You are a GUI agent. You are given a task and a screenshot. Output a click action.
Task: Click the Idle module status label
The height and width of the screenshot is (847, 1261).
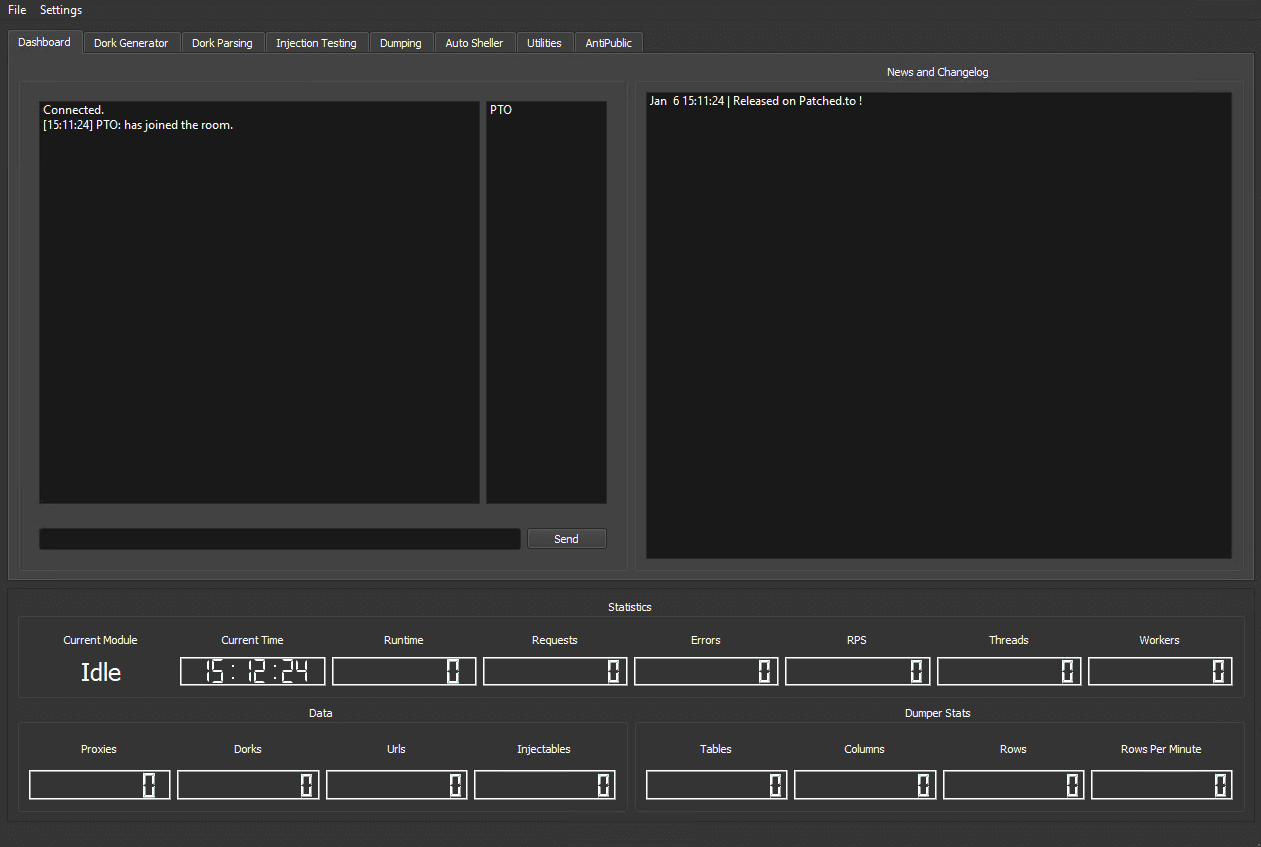100,672
